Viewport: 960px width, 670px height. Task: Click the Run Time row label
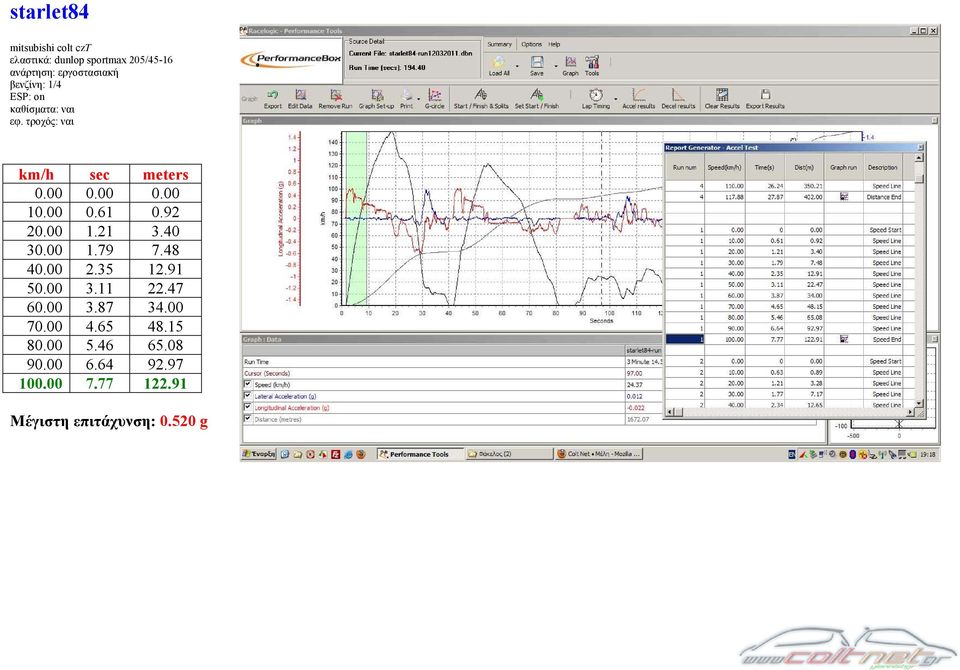coord(256,362)
